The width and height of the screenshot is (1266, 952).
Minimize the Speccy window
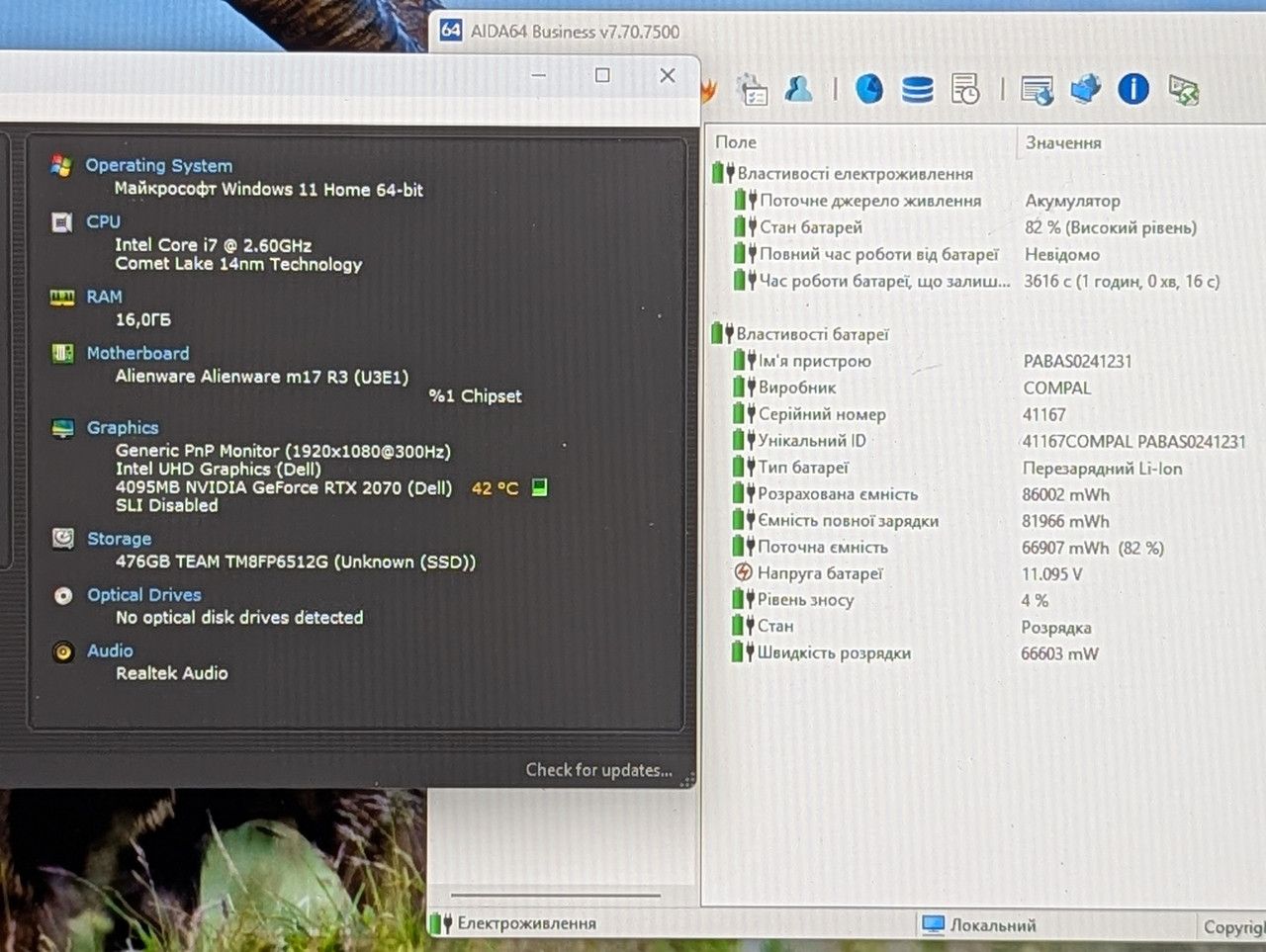pyautogui.click(x=539, y=75)
